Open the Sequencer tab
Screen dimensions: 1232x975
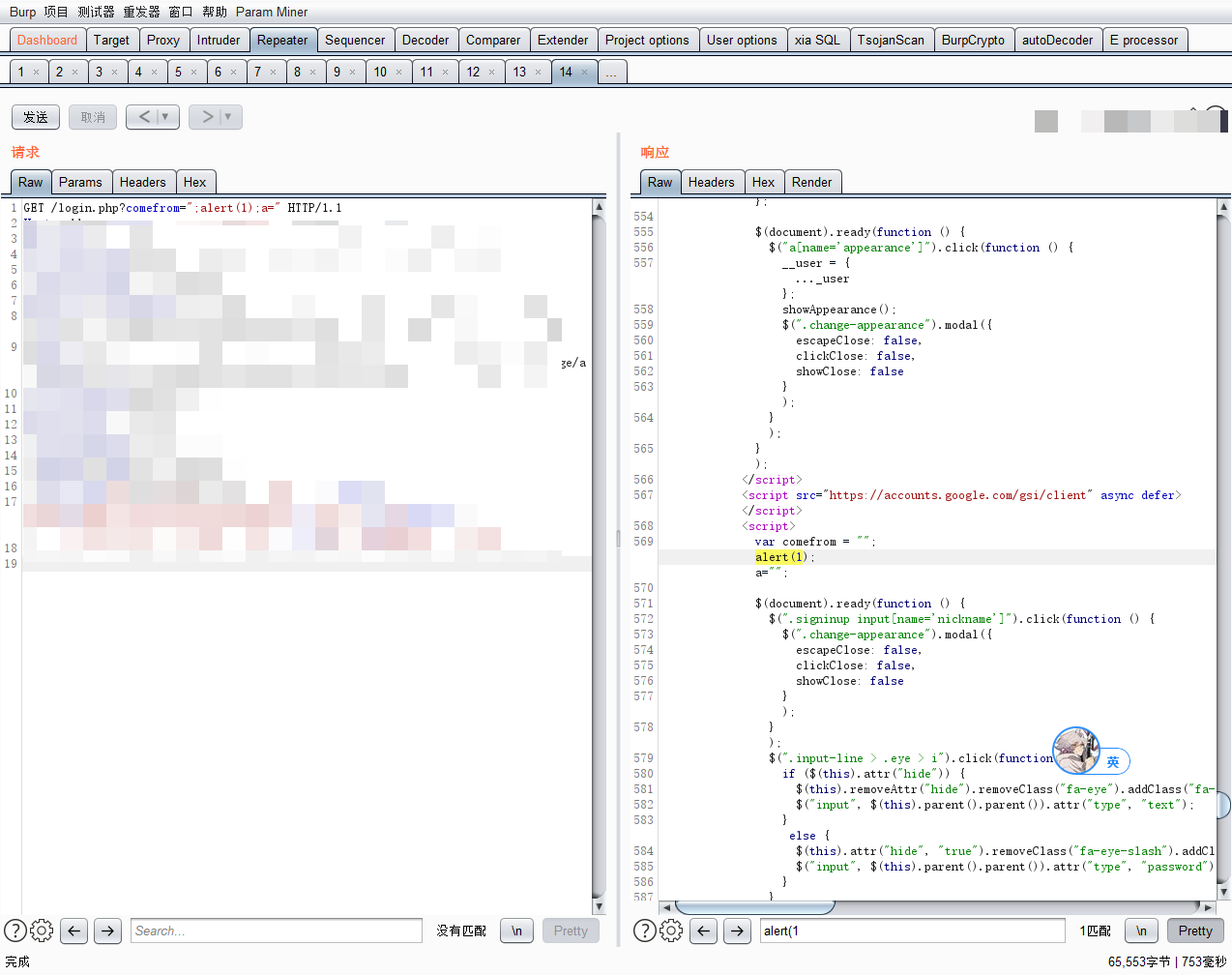click(x=355, y=40)
